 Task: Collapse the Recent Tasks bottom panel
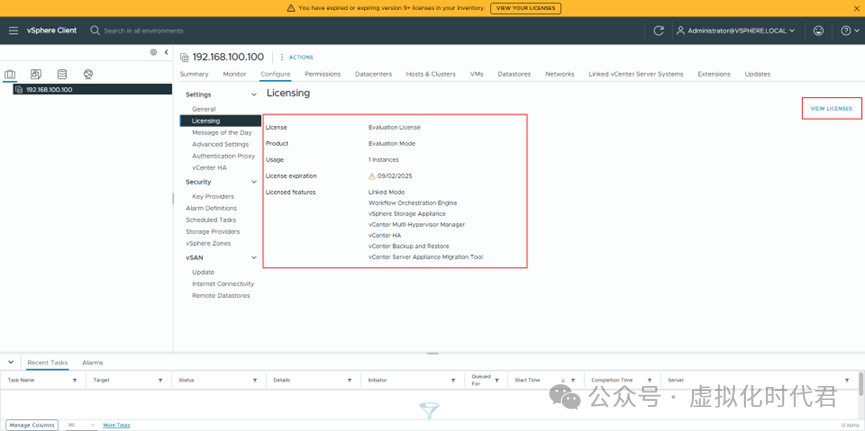(x=11, y=362)
